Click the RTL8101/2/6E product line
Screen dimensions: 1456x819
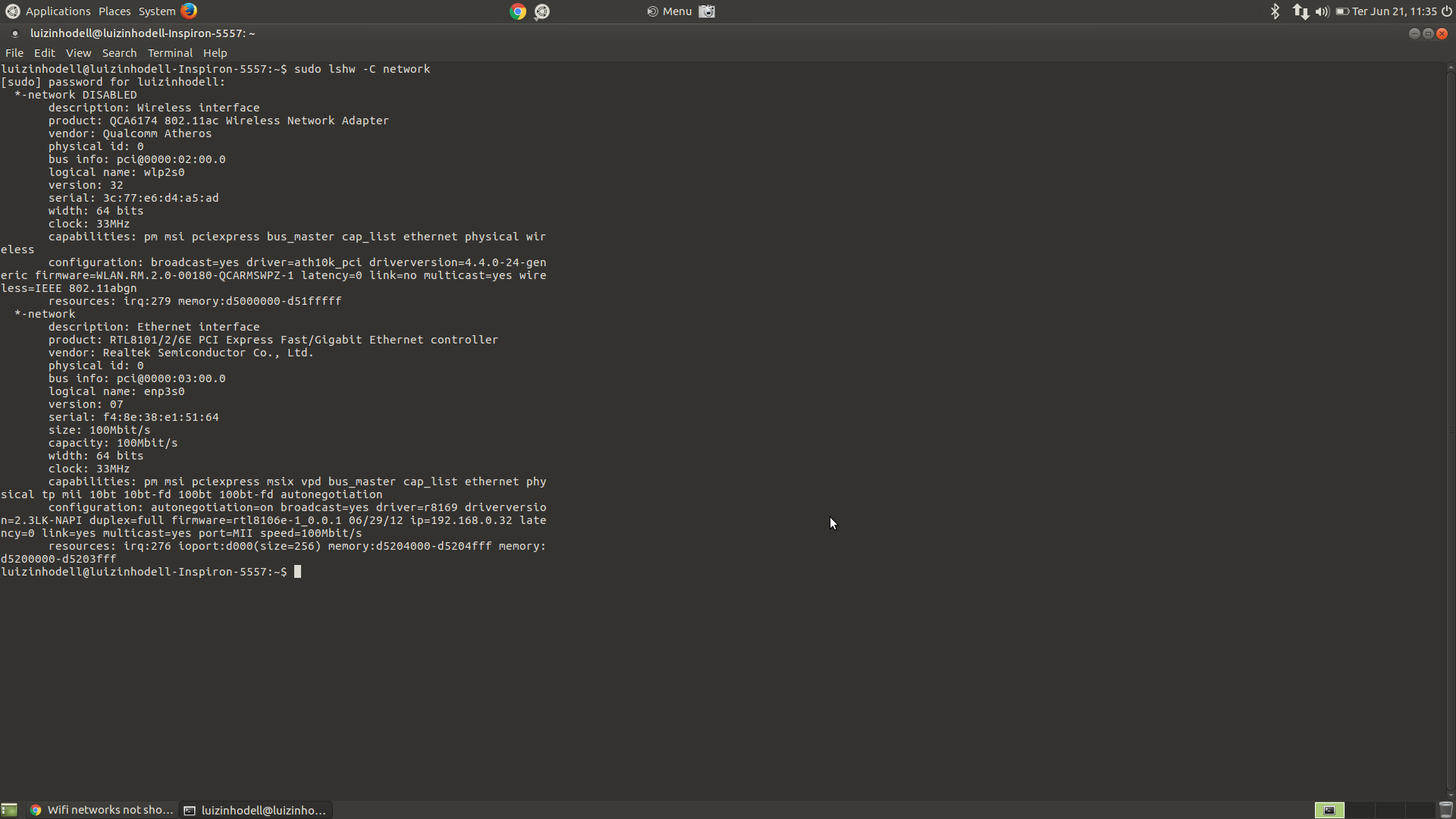(x=273, y=340)
